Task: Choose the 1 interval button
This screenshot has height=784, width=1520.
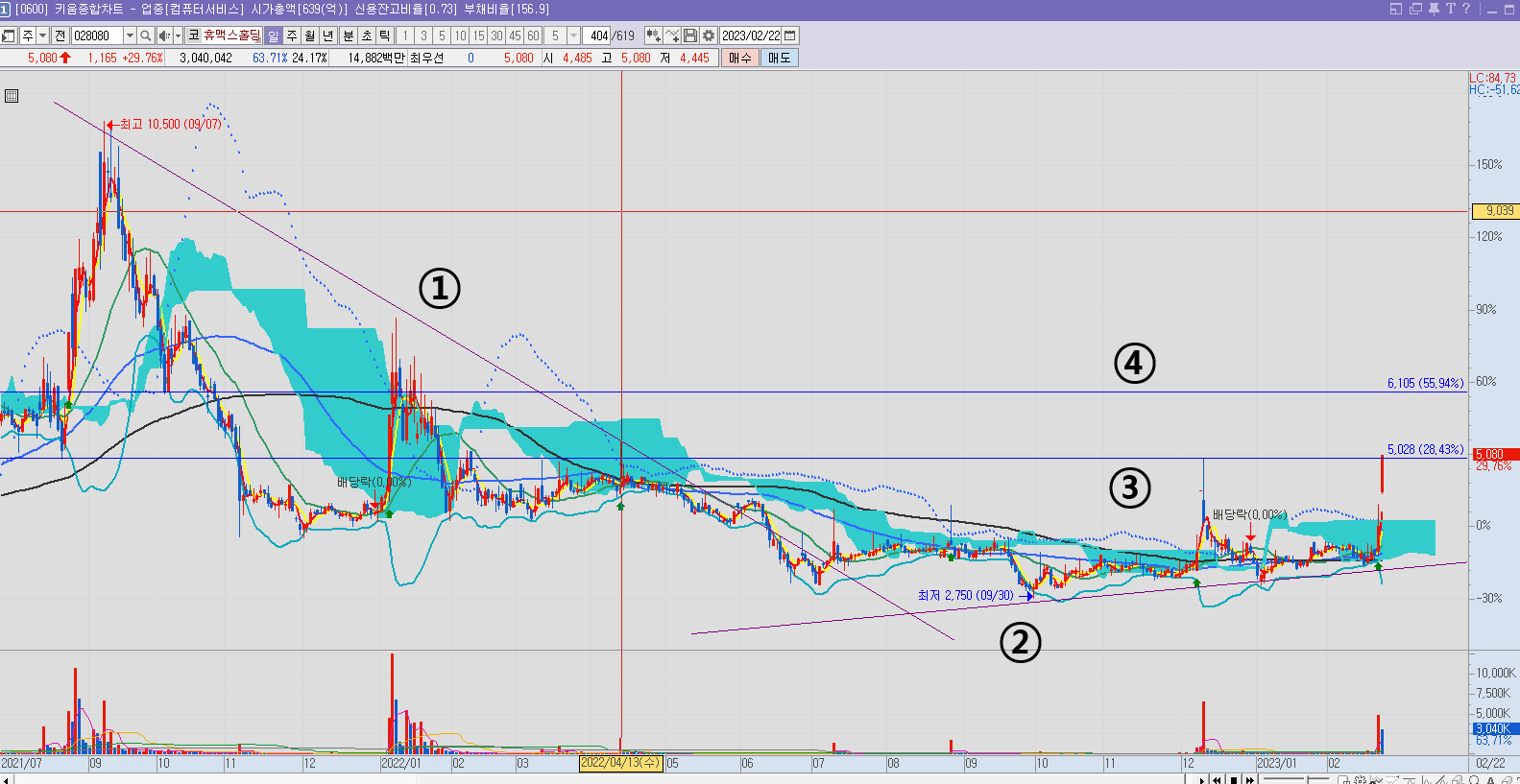Action: tap(405, 36)
